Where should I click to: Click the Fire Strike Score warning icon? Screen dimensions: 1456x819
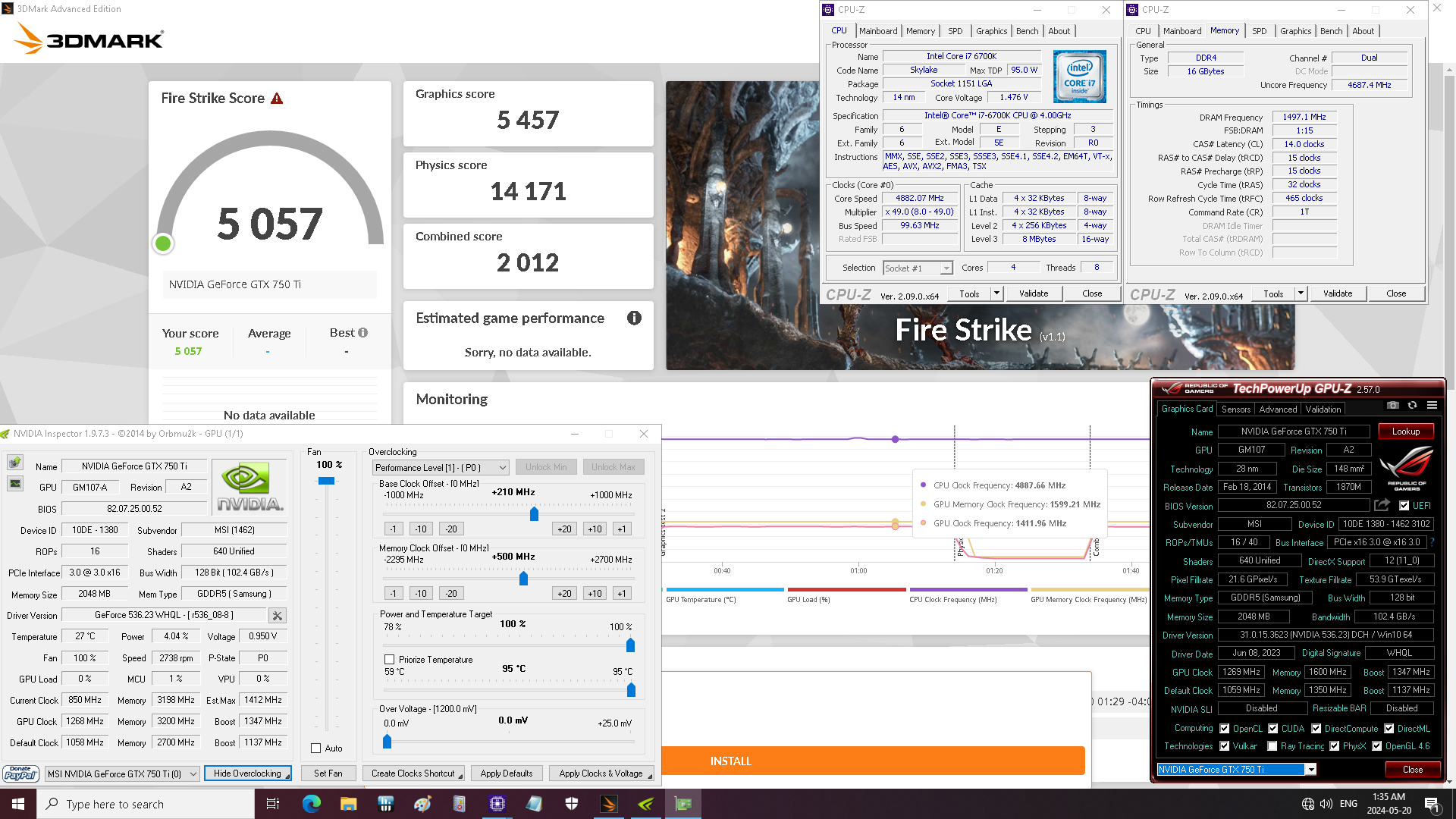277,99
